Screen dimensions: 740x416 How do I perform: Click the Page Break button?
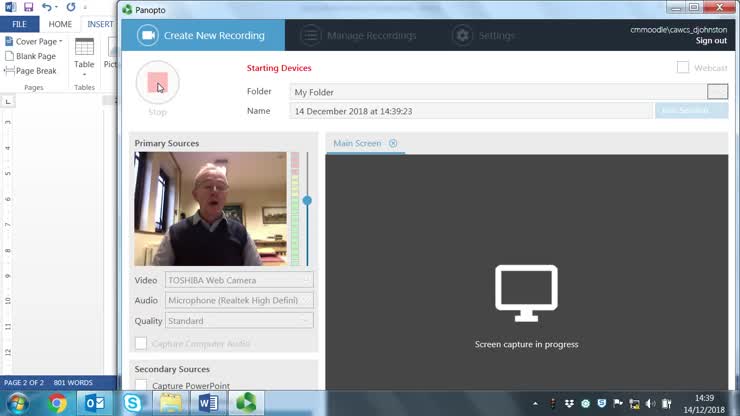(x=35, y=71)
